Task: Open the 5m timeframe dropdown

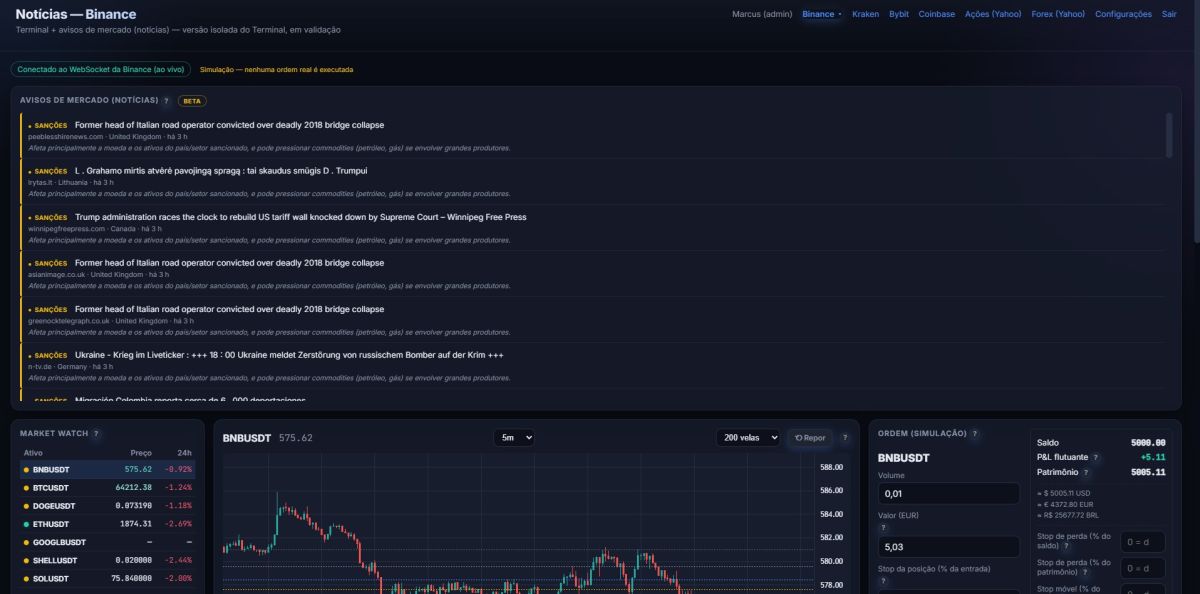Action: click(514, 438)
